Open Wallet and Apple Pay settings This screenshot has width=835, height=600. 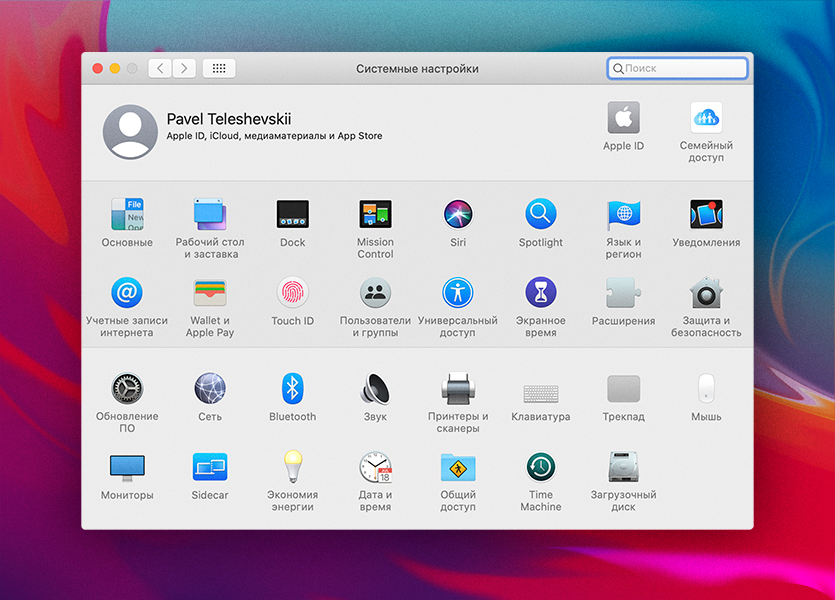click(x=209, y=294)
